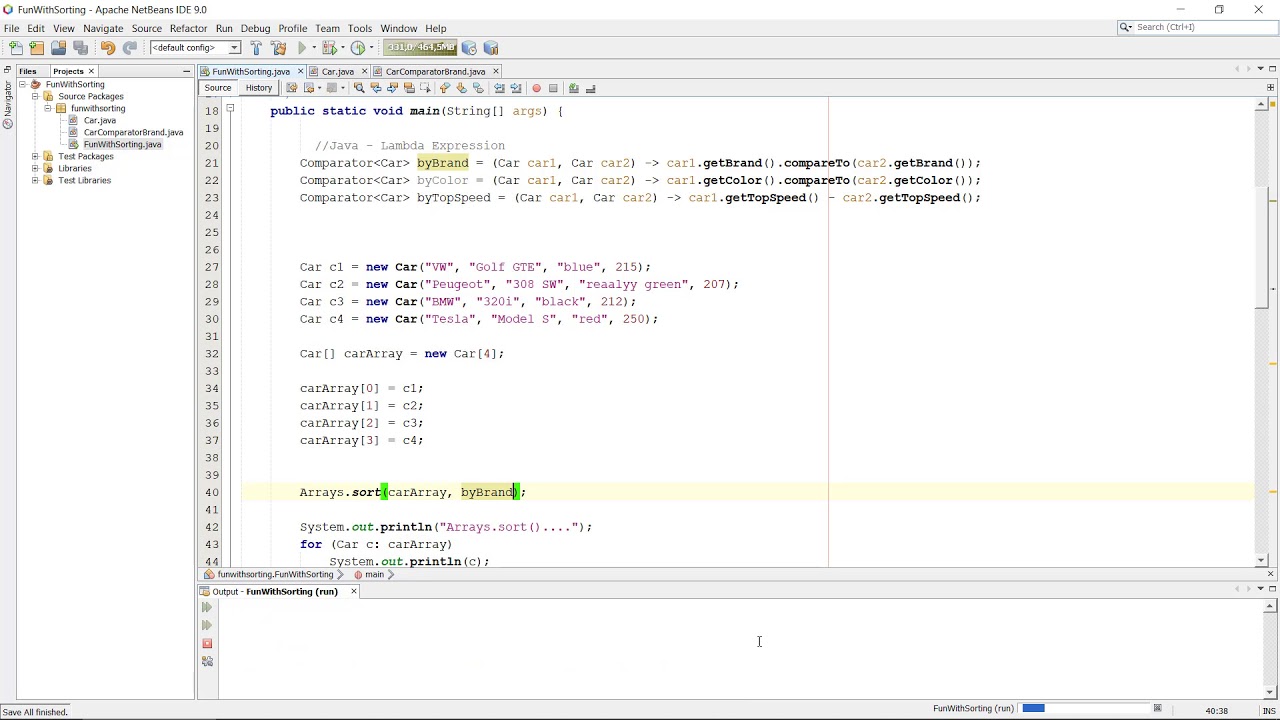
Task: Click the Start Macro Recording red circle
Action: click(x=536, y=88)
